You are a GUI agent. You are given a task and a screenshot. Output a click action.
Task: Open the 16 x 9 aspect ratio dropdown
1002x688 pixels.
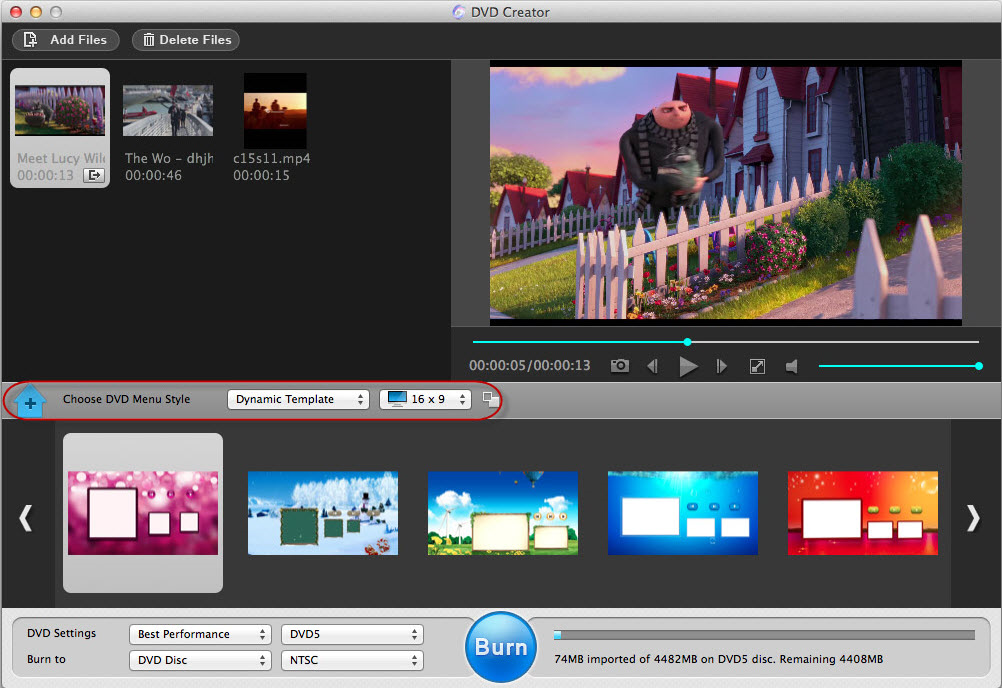tap(425, 399)
